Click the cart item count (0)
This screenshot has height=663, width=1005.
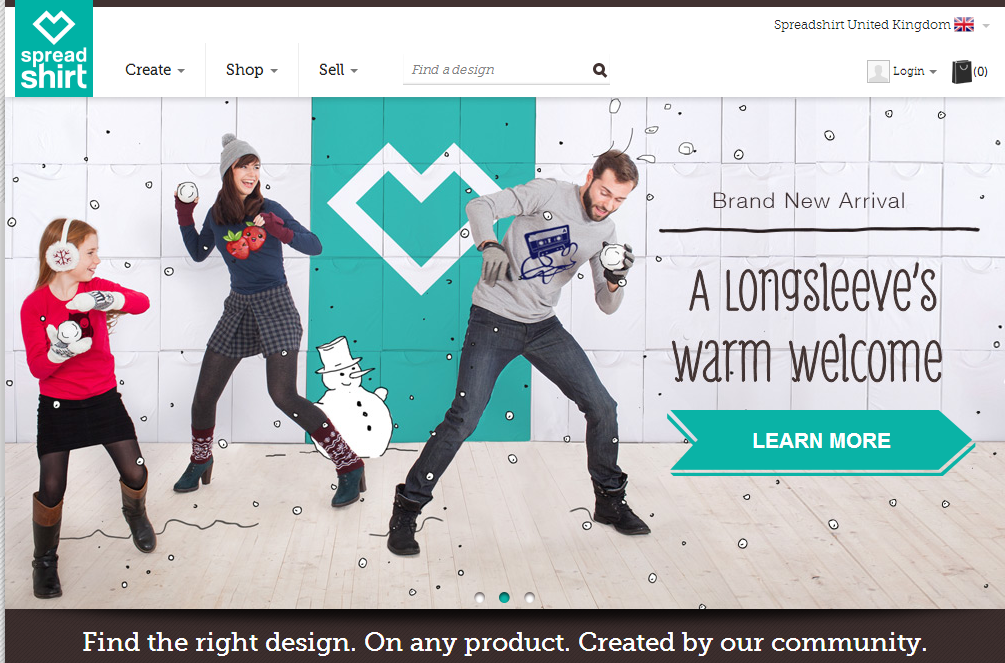pos(980,71)
